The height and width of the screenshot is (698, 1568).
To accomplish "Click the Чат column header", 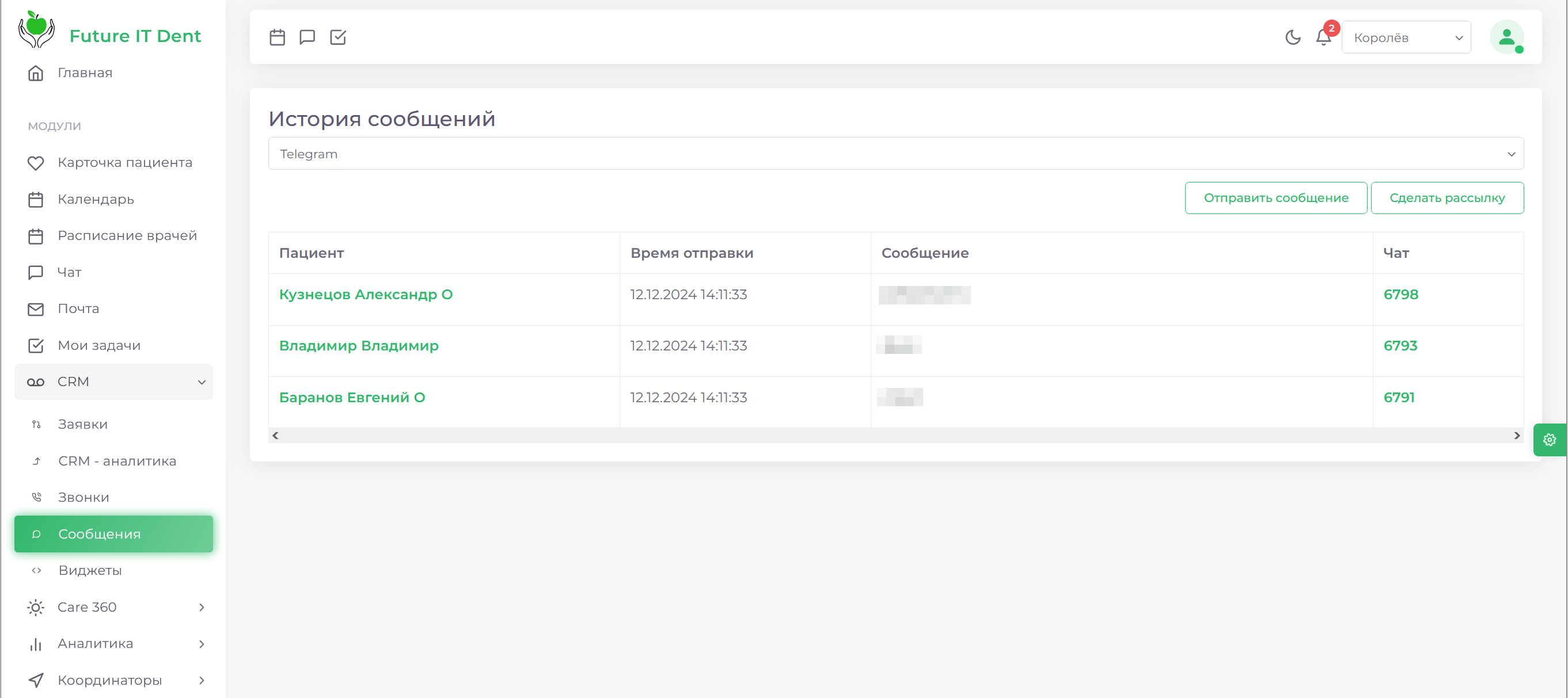I will (x=1396, y=253).
